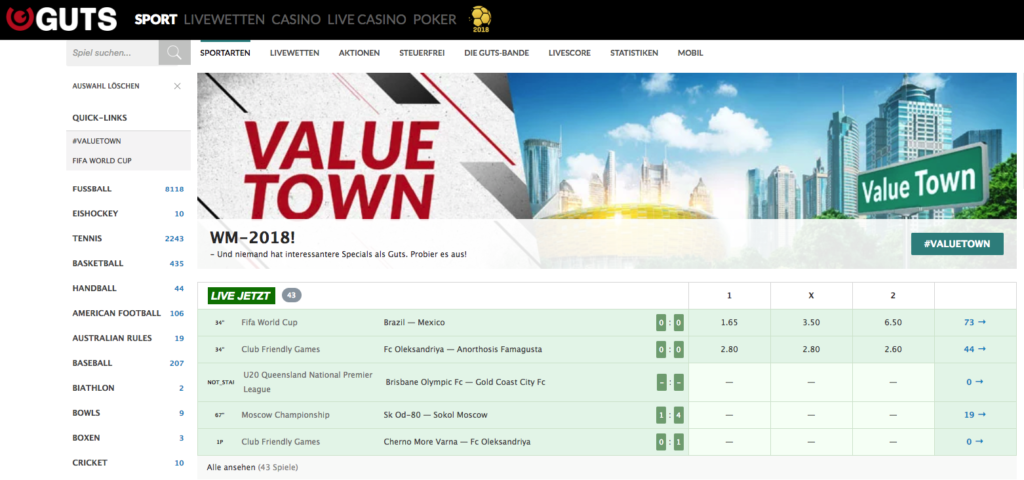Open the Livescore tab

[x=569, y=53]
